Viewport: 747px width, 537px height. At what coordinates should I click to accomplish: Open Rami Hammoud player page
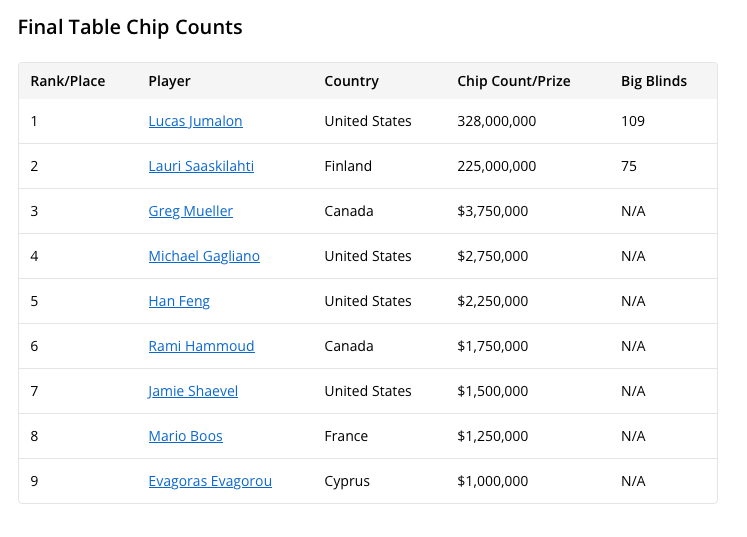point(202,346)
